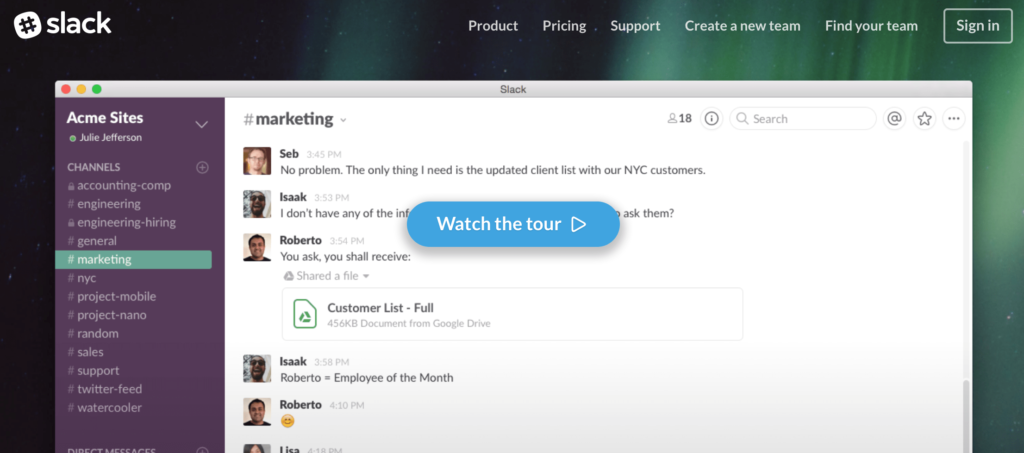The image size is (1024, 453).
Task: Click the member count icon showing 18
Action: click(679, 119)
